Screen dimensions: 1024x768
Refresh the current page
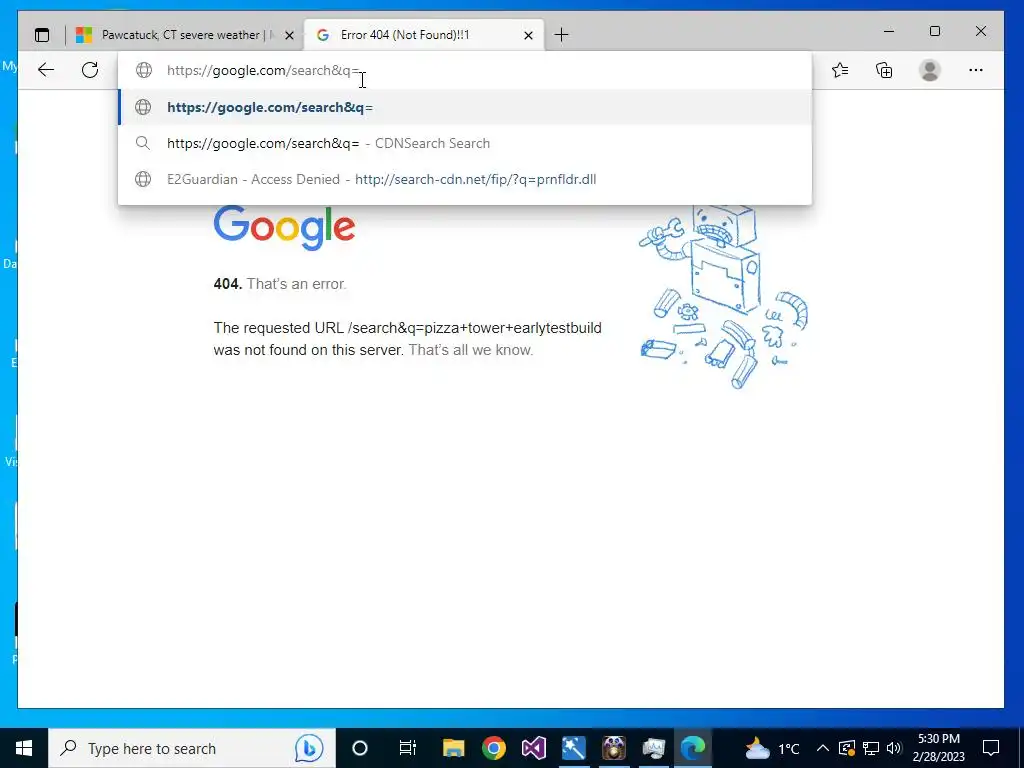click(90, 70)
